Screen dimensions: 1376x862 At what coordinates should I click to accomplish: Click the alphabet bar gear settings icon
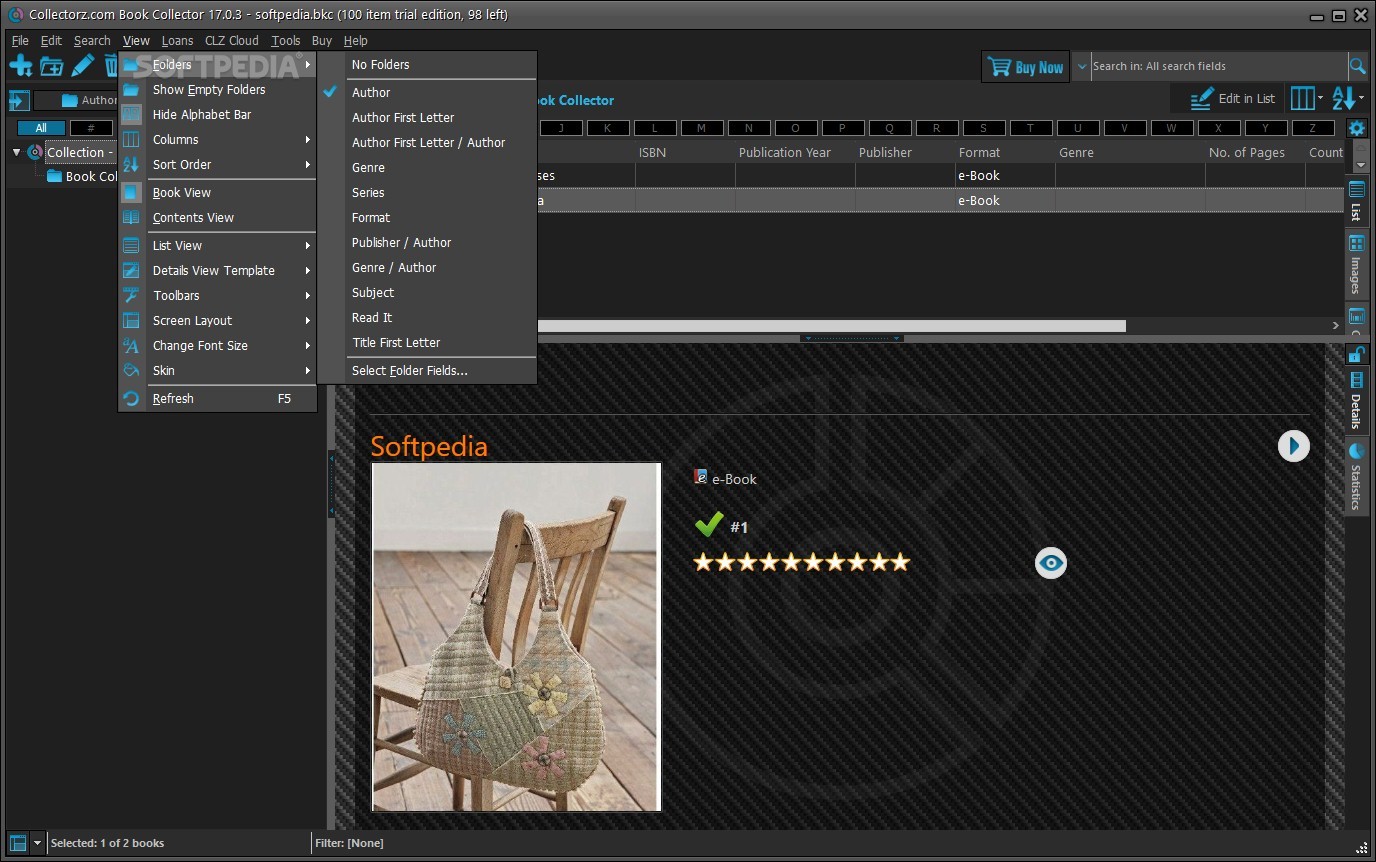(x=1357, y=128)
